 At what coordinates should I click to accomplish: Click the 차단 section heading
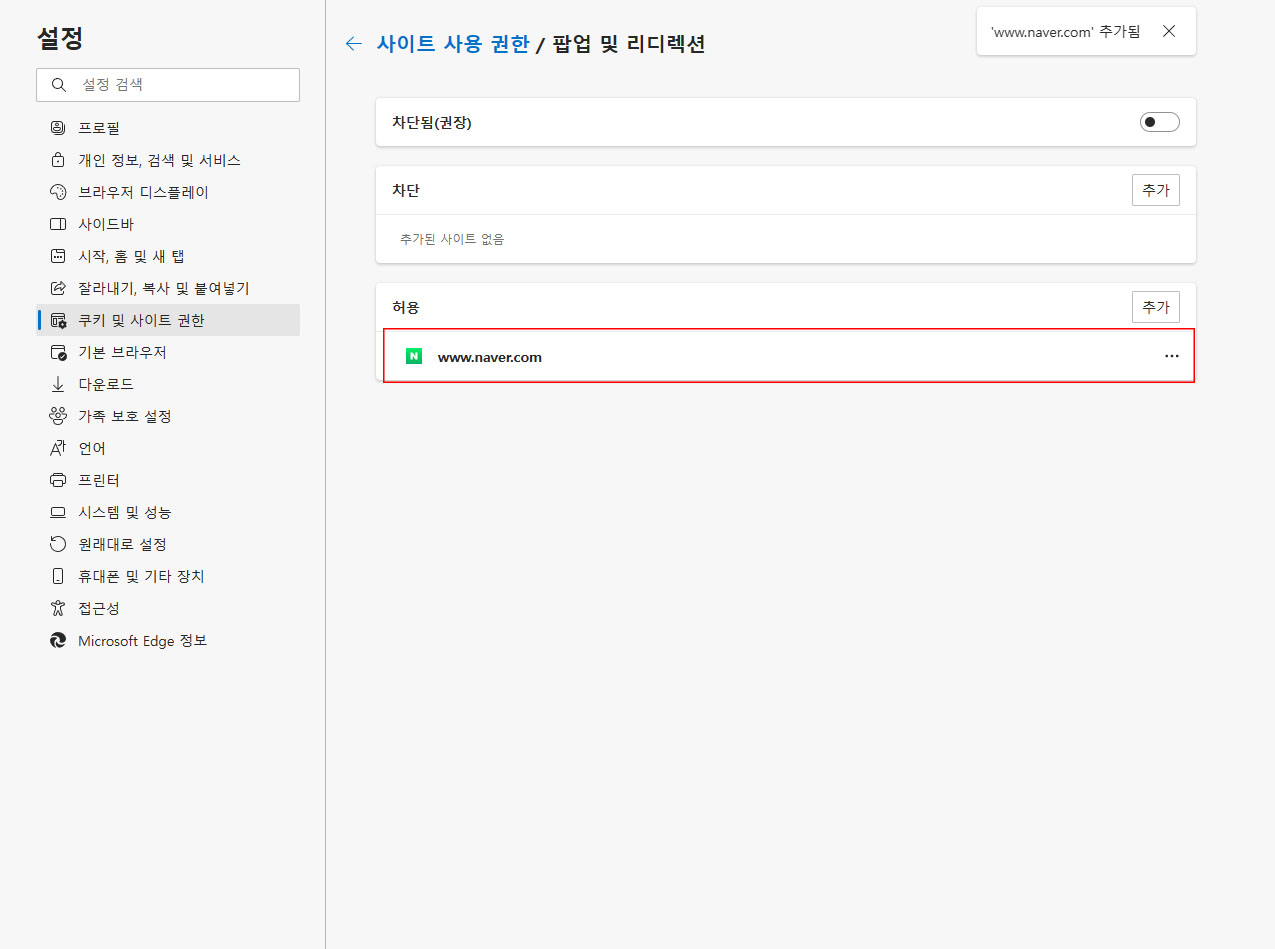(406, 190)
